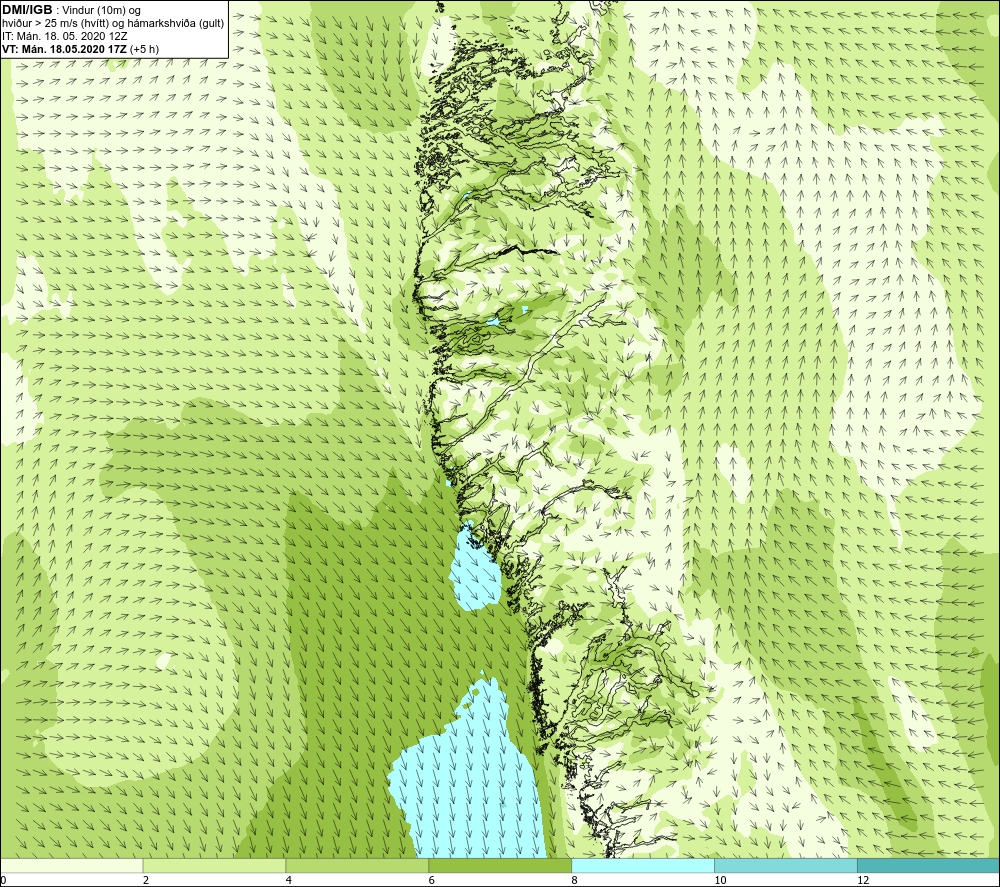Click the 2–4 m/s light green legend swatch
1000x887 pixels.
[x=214, y=865]
